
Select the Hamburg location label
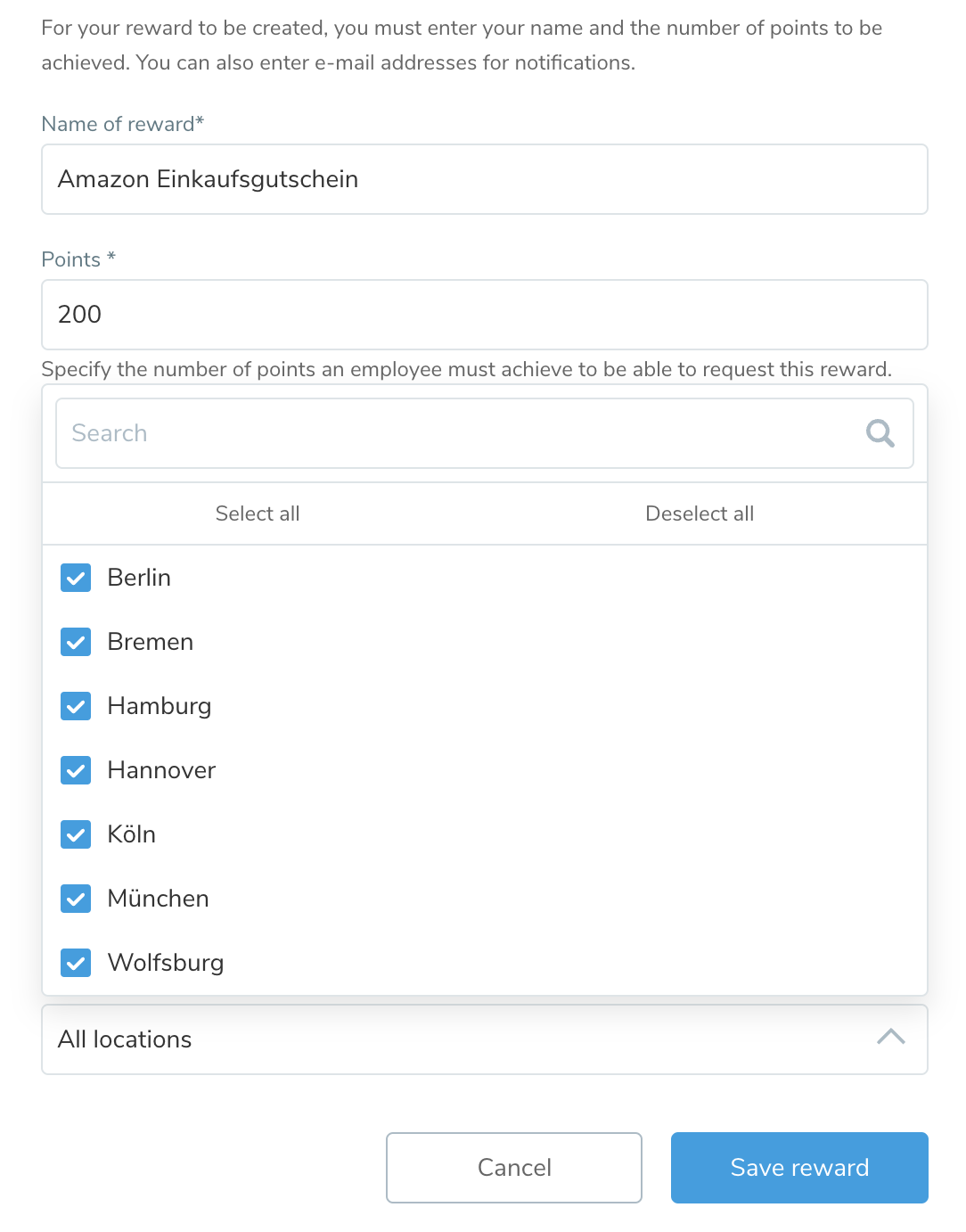tap(160, 706)
